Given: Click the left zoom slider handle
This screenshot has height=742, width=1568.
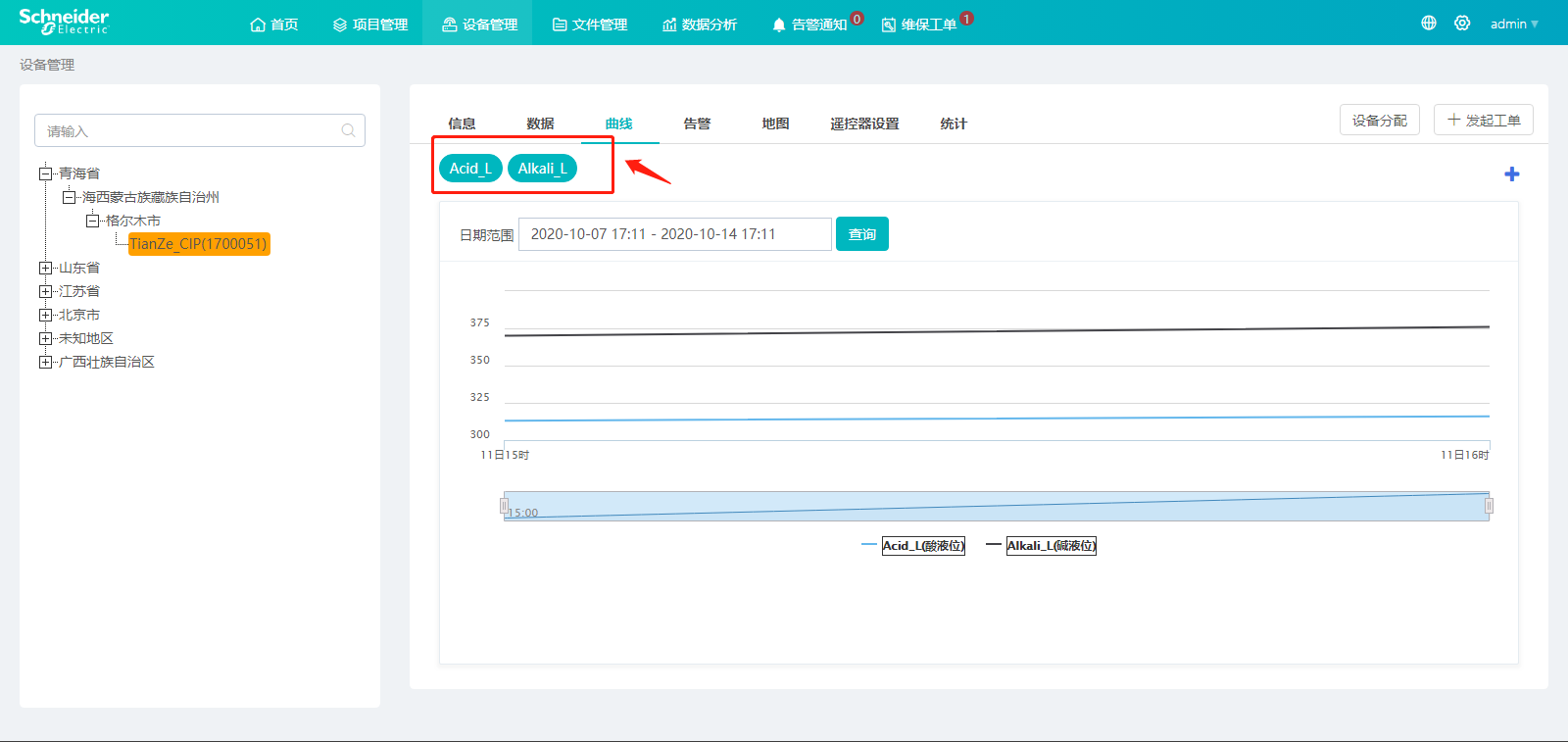Looking at the screenshot, I should (504, 506).
